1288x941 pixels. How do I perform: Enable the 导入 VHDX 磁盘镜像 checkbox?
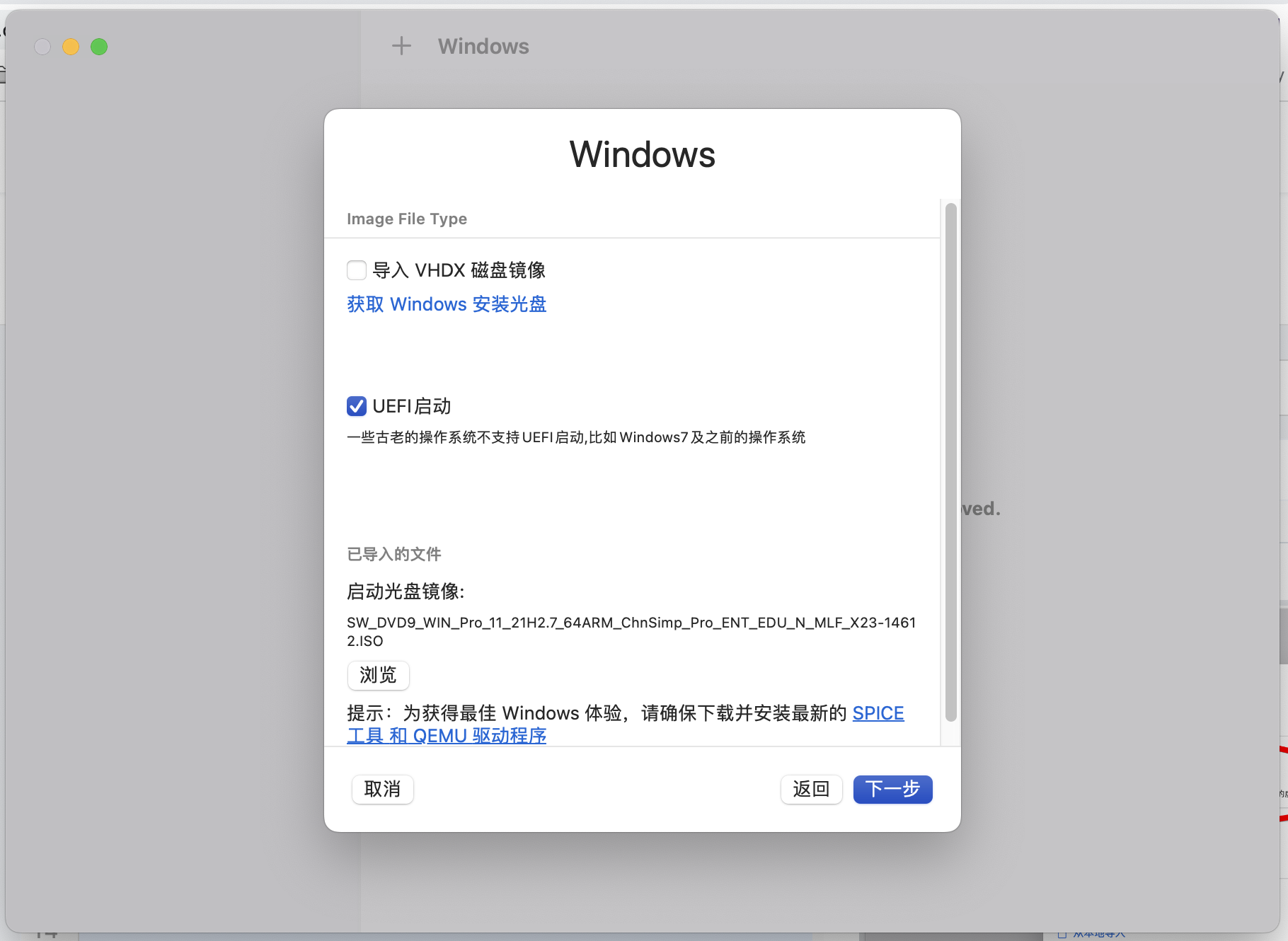357,270
